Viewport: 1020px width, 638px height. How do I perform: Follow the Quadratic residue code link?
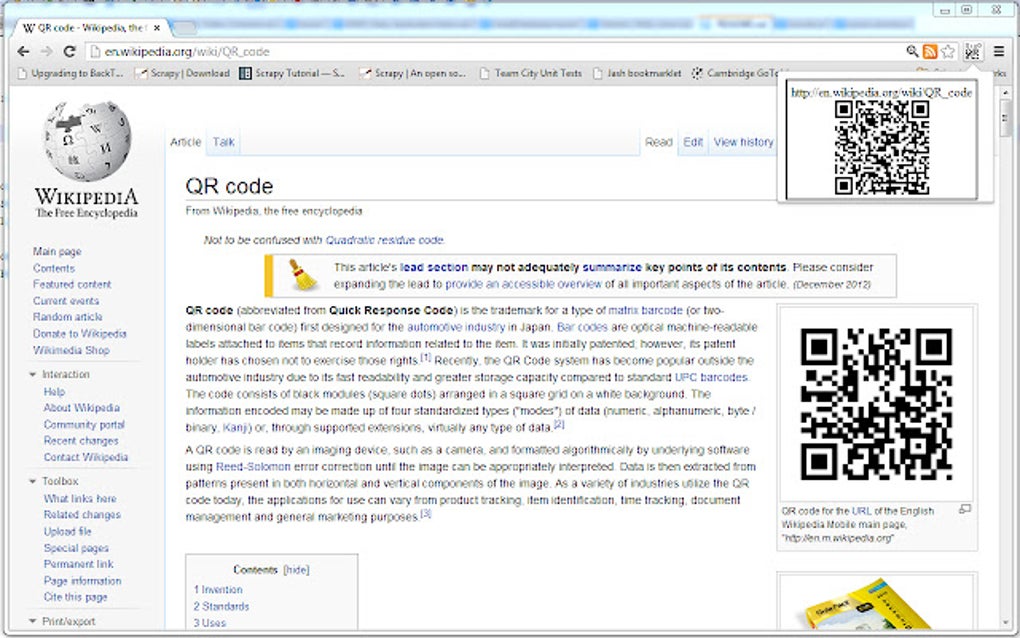click(384, 240)
